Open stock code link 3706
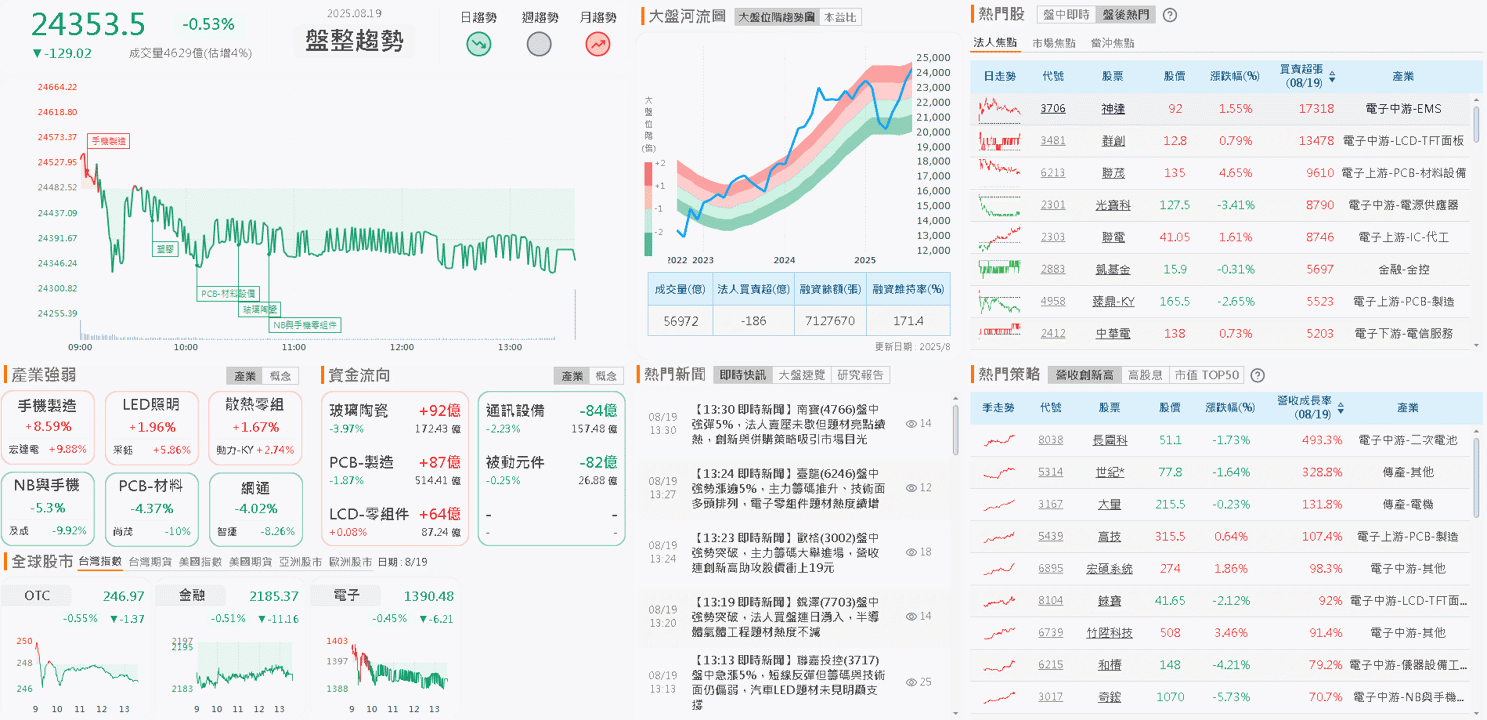 pyautogui.click(x=1053, y=108)
